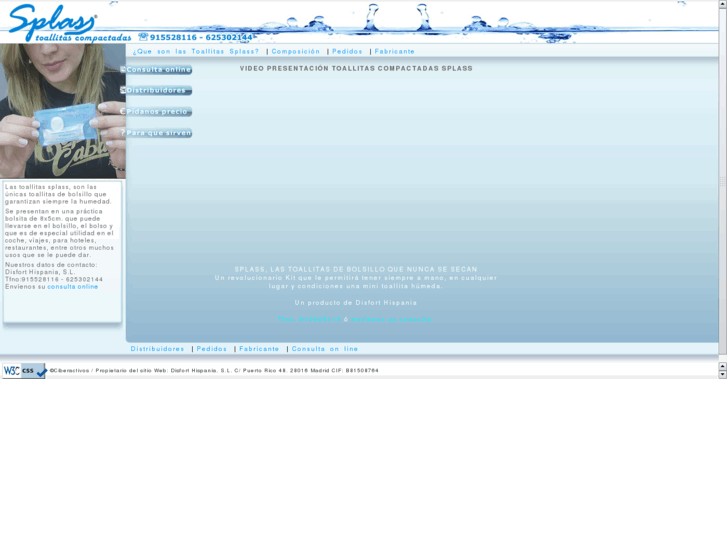Image resolution: width=727 pixels, height=545 pixels.
Task: Click the Pídanos precio side button
Action: (156, 112)
